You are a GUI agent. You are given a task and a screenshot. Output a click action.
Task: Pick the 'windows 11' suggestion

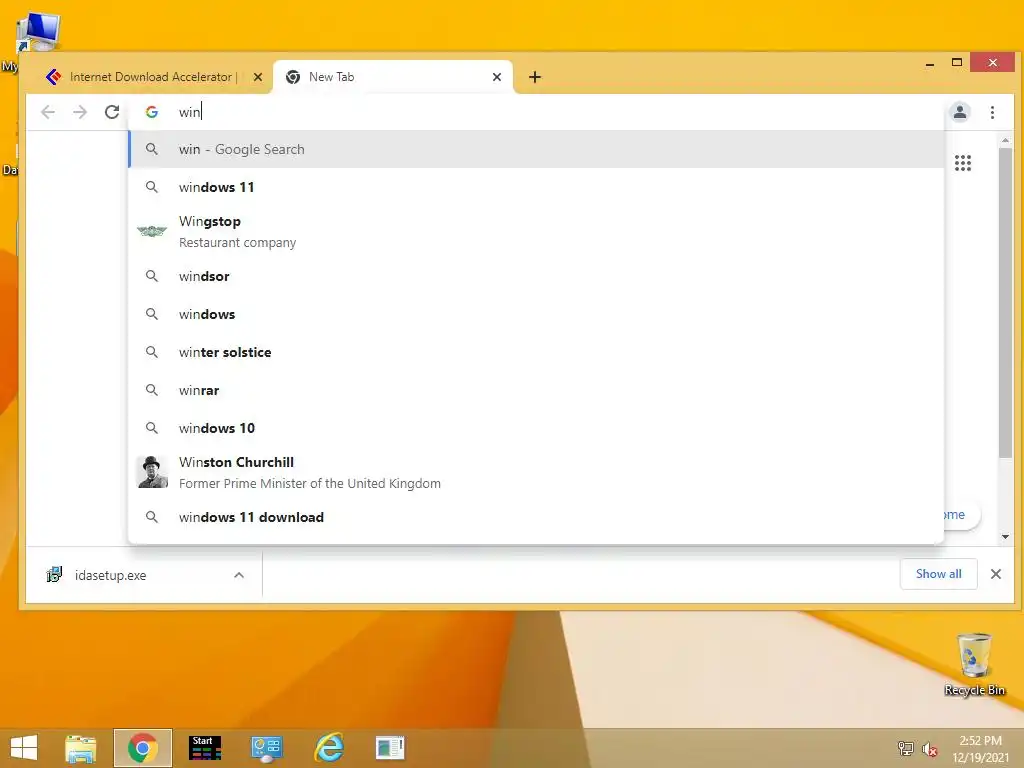pos(536,187)
